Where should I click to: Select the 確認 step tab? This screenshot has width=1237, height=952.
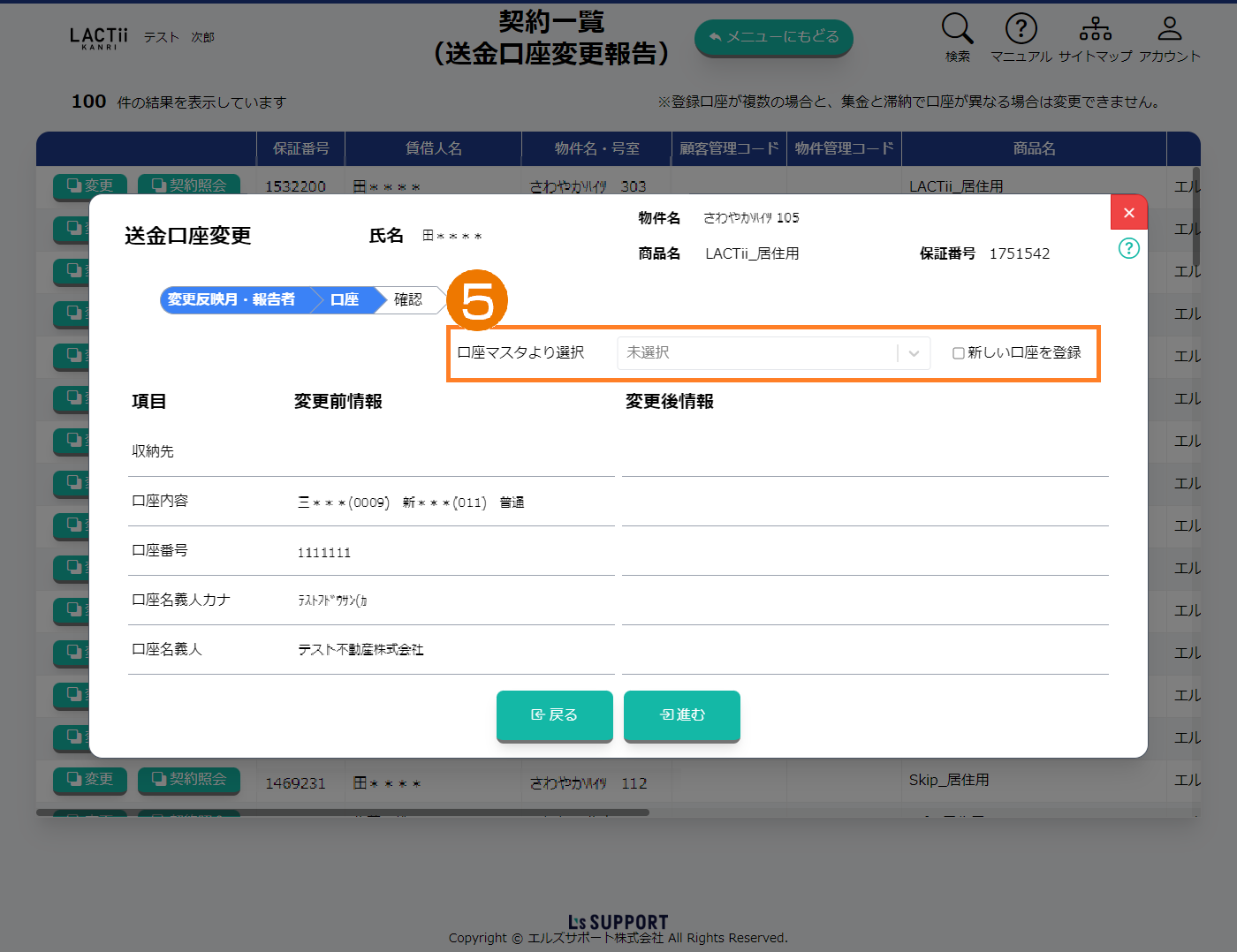[408, 300]
